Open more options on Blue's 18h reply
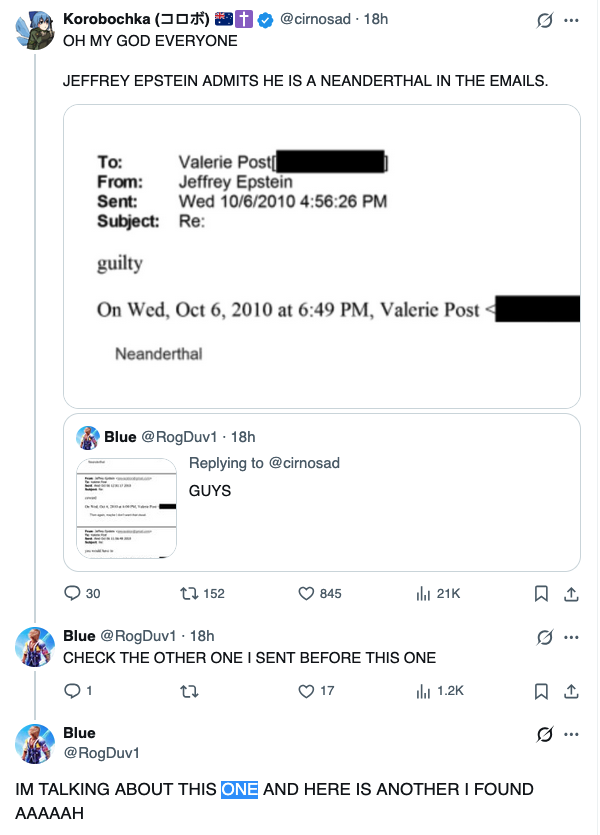The image size is (600, 835). pyautogui.click(x=572, y=636)
